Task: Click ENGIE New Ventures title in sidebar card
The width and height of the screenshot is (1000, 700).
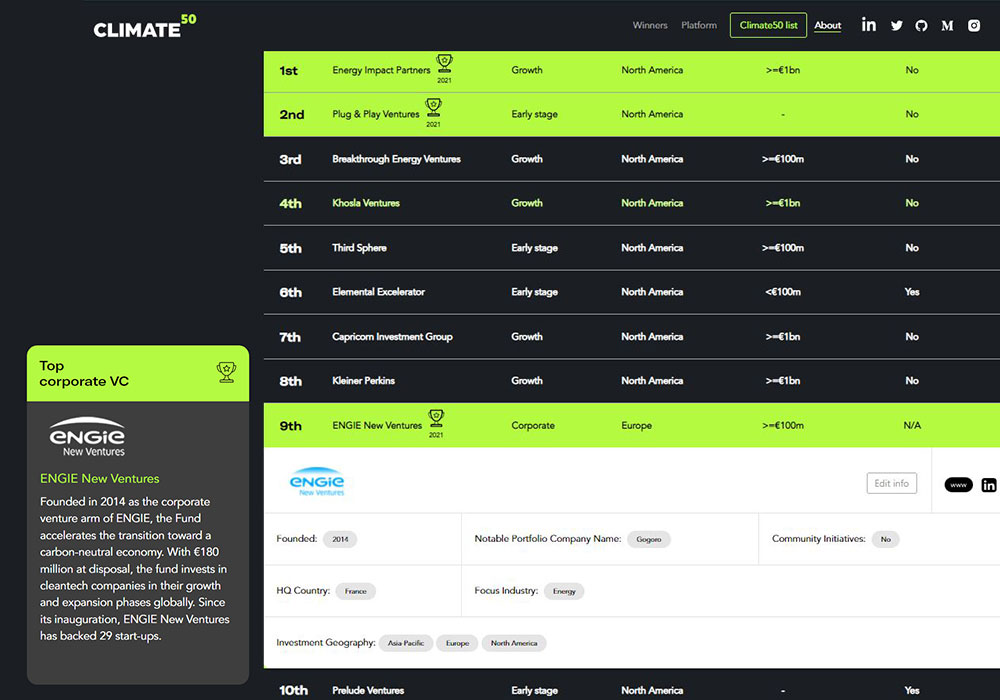Action: click(x=99, y=478)
